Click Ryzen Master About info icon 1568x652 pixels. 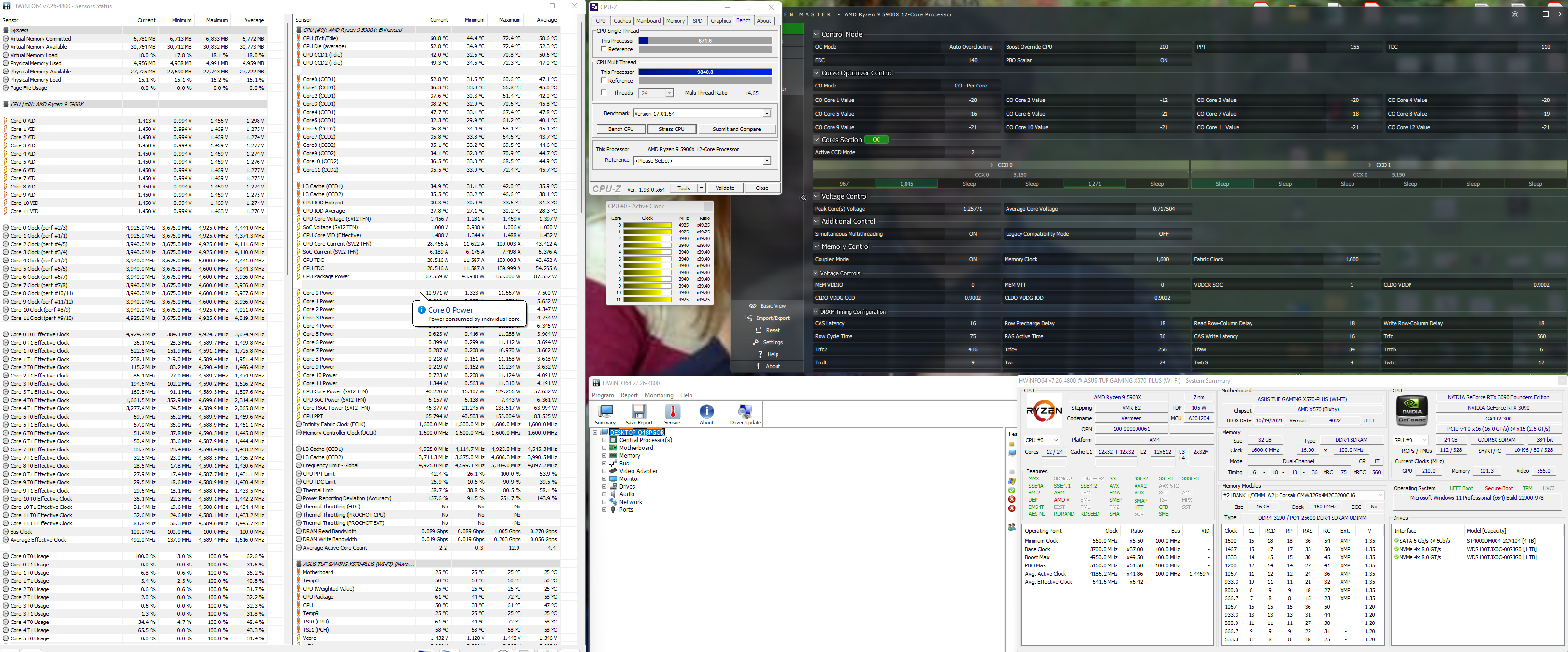click(x=758, y=366)
